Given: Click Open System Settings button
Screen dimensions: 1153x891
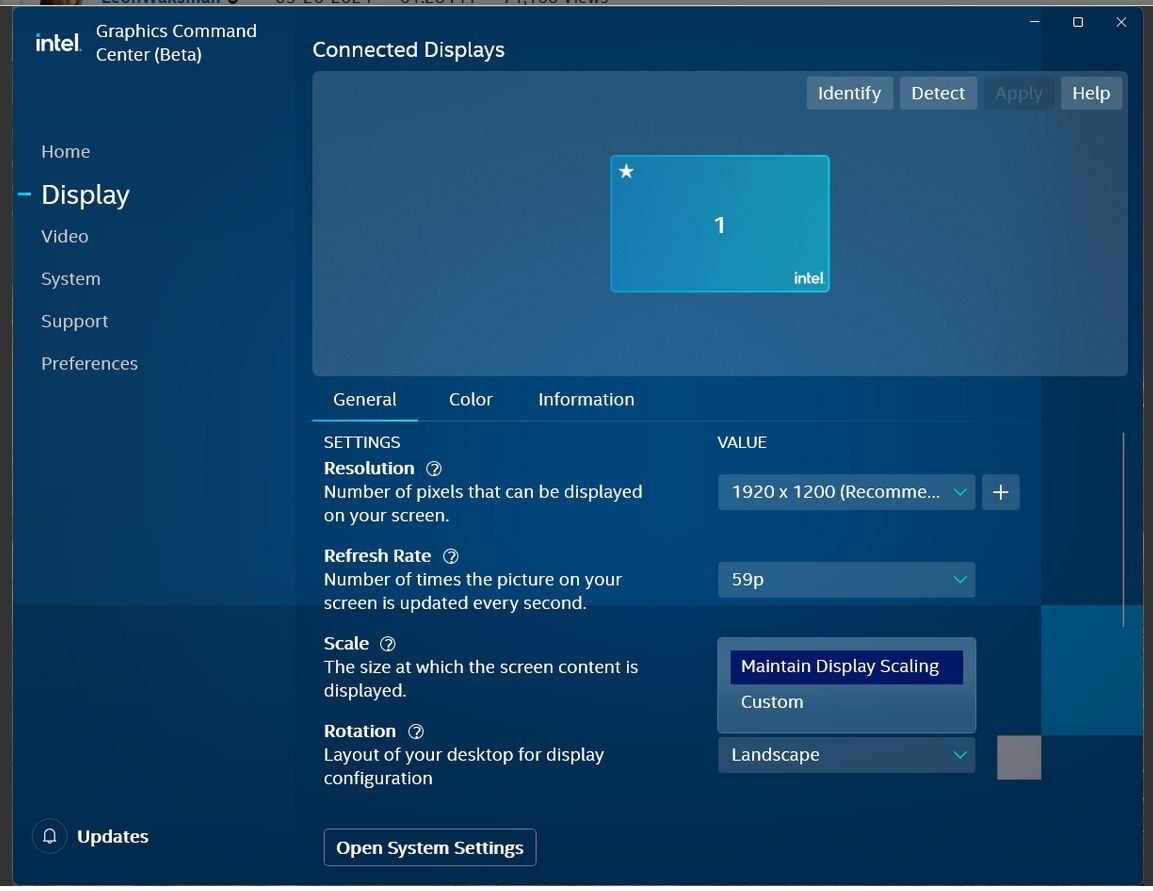Looking at the screenshot, I should click(x=429, y=848).
